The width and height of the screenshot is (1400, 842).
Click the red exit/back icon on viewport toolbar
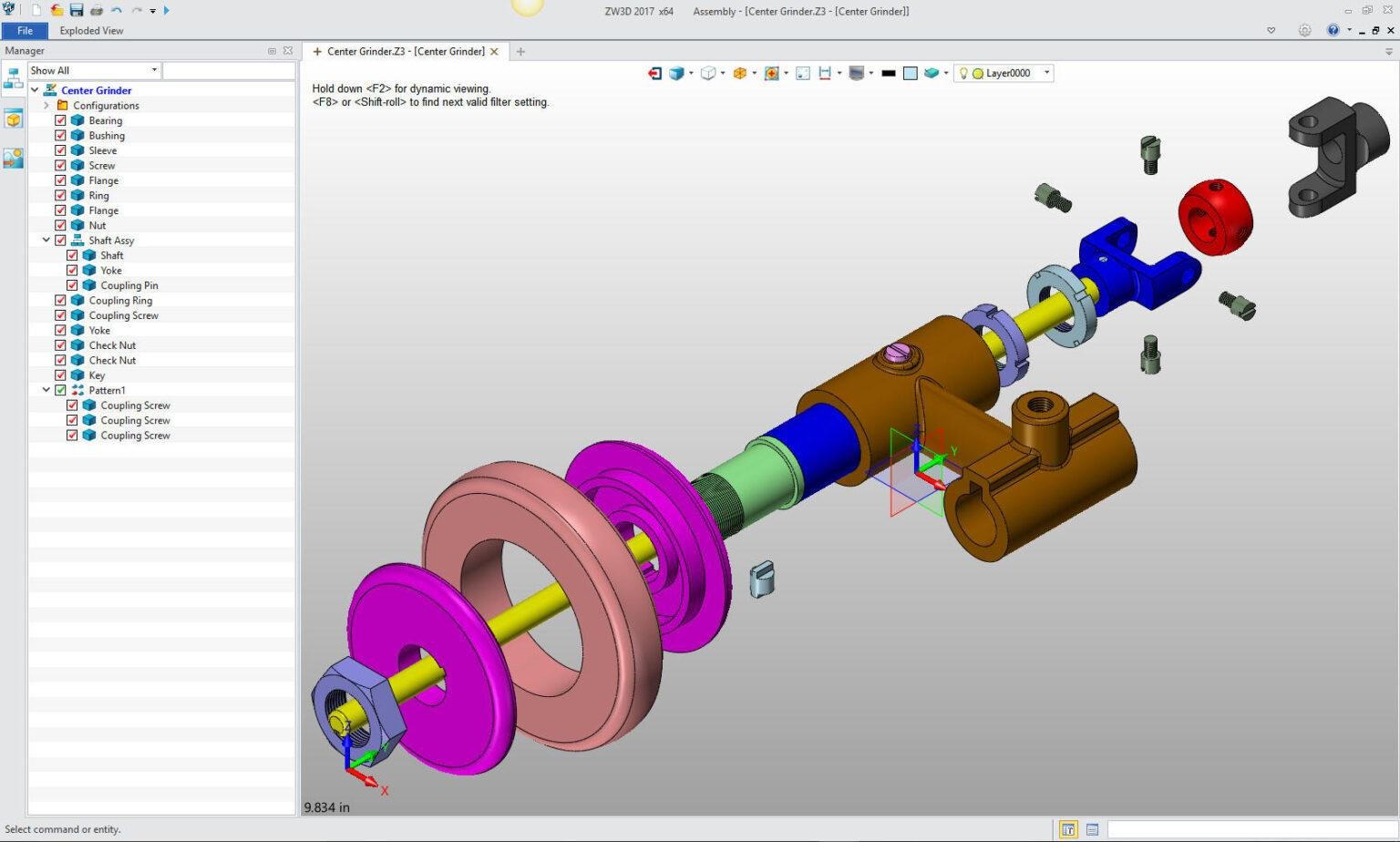[x=654, y=73]
